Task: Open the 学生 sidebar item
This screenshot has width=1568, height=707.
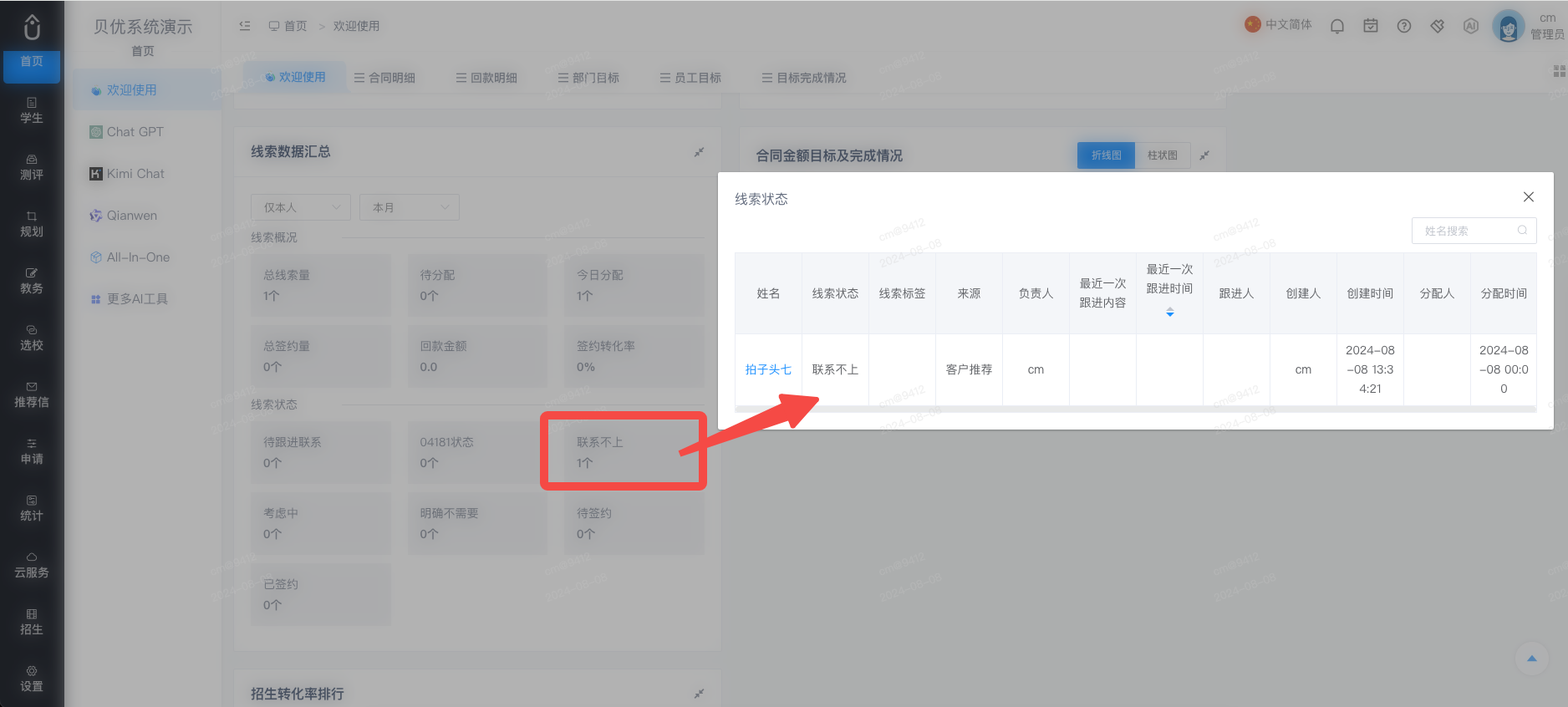Action: pos(32,109)
